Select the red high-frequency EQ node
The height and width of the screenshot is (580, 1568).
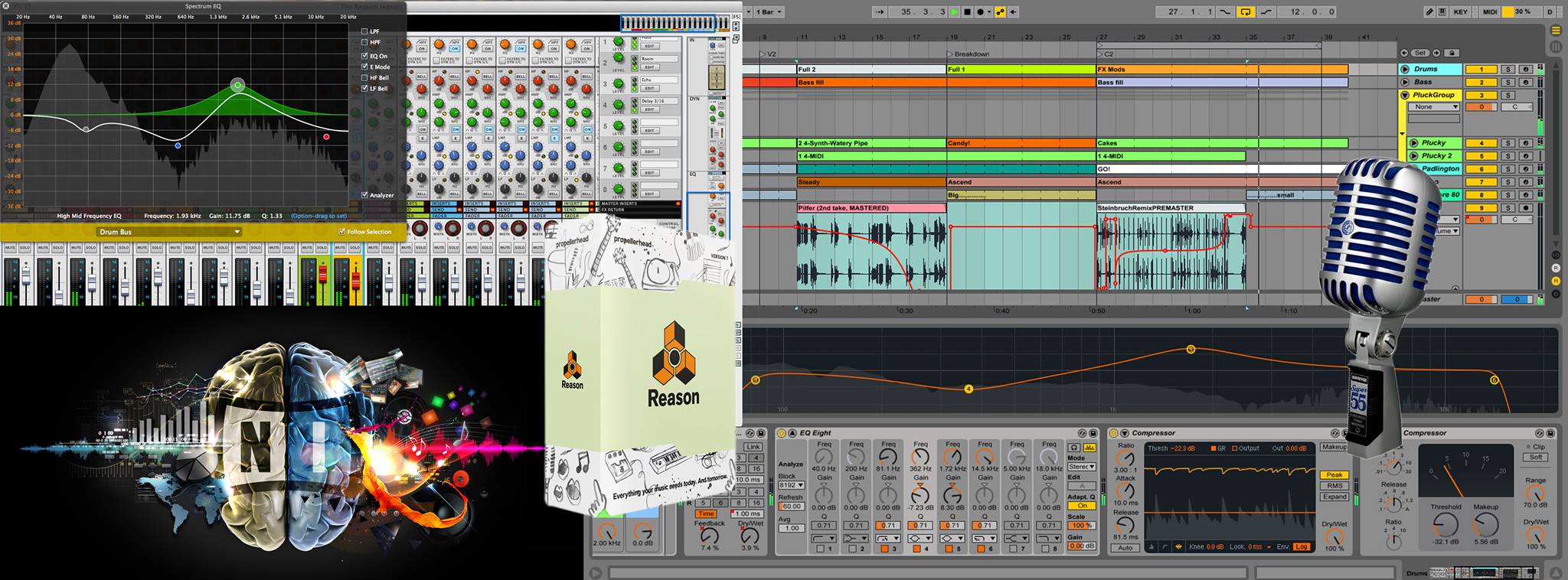pos(327,137)
